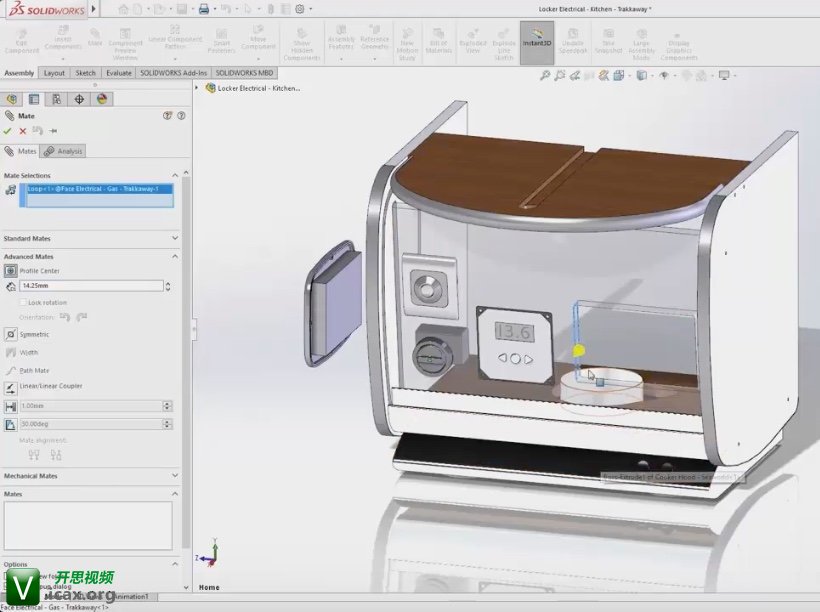Open the SOLIDWORKS Add-Ins tab

[x=173, y=73]
